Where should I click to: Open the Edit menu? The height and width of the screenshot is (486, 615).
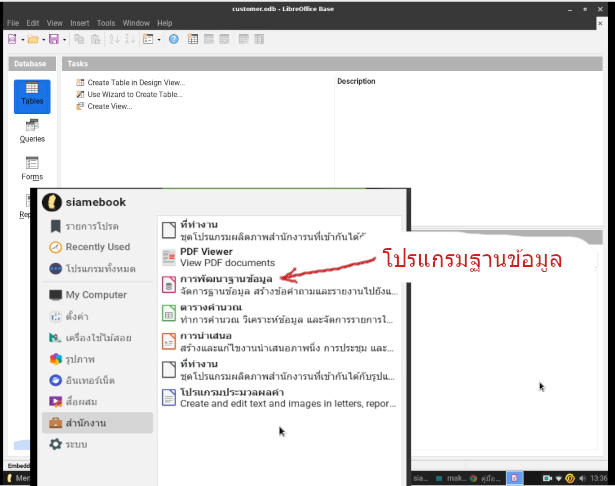pyautogui.click(x=33, y=23)
